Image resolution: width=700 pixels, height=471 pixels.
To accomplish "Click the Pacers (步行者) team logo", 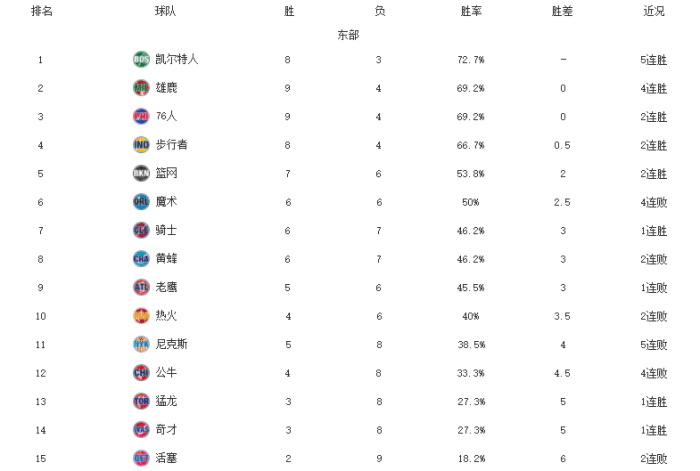I will (x=141, y=145).
